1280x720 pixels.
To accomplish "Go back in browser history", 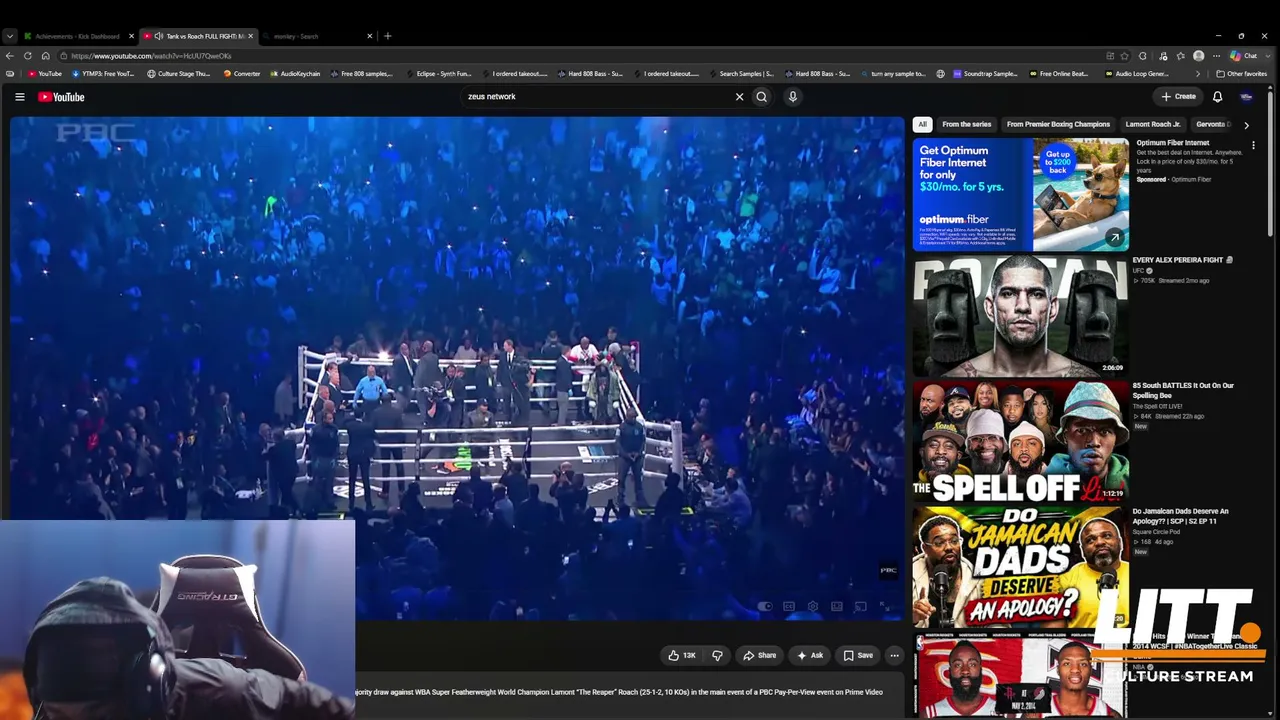I will 9,56.
